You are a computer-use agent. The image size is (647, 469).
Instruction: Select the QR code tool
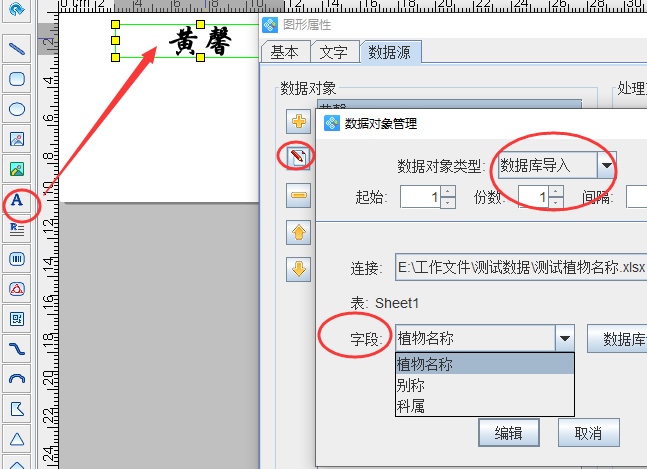click(x=17, y=319)
